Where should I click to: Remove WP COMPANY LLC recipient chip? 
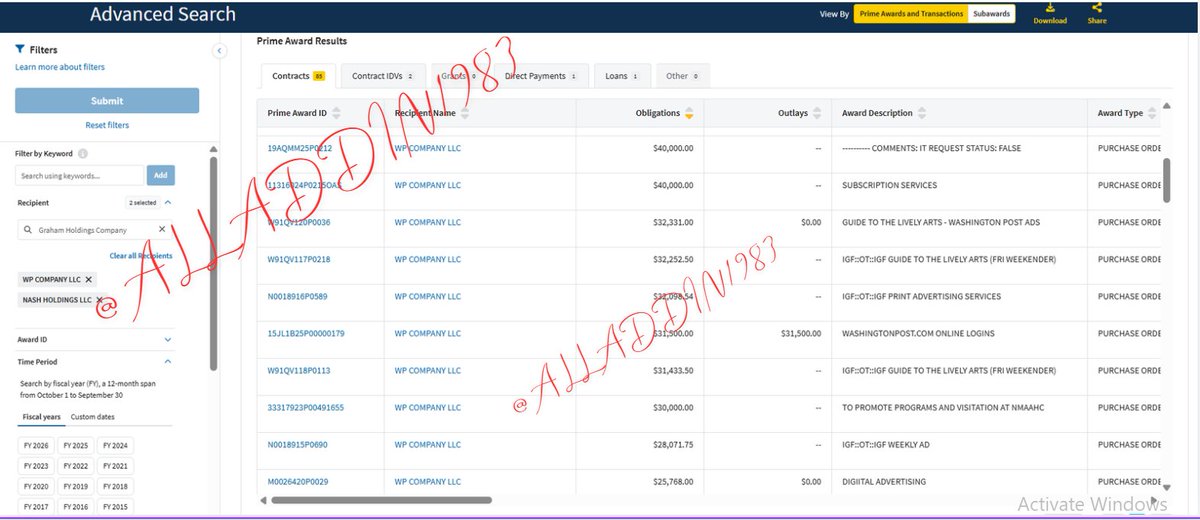[x=88, y=280]
